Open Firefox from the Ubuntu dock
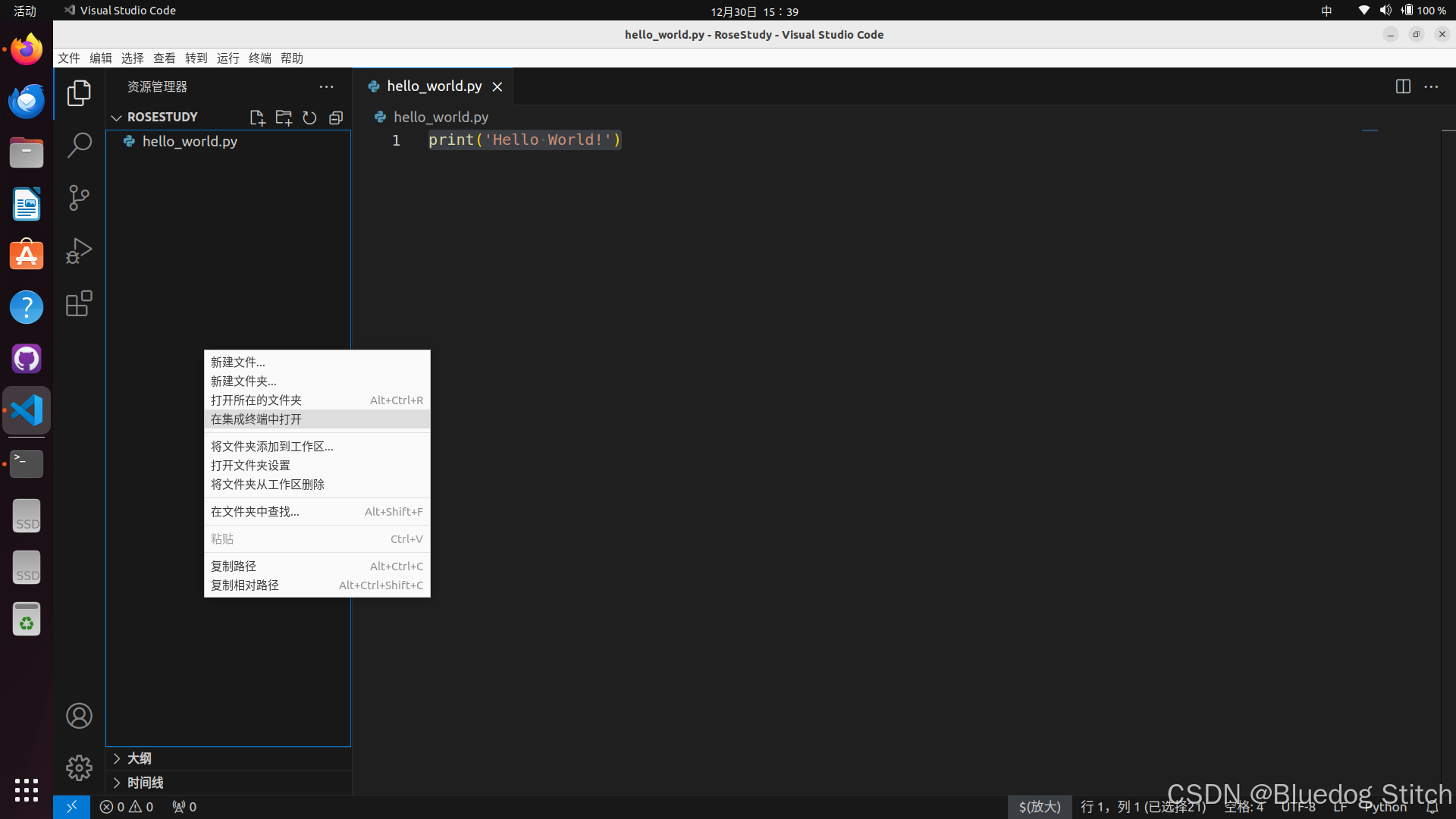 point(27,50)
